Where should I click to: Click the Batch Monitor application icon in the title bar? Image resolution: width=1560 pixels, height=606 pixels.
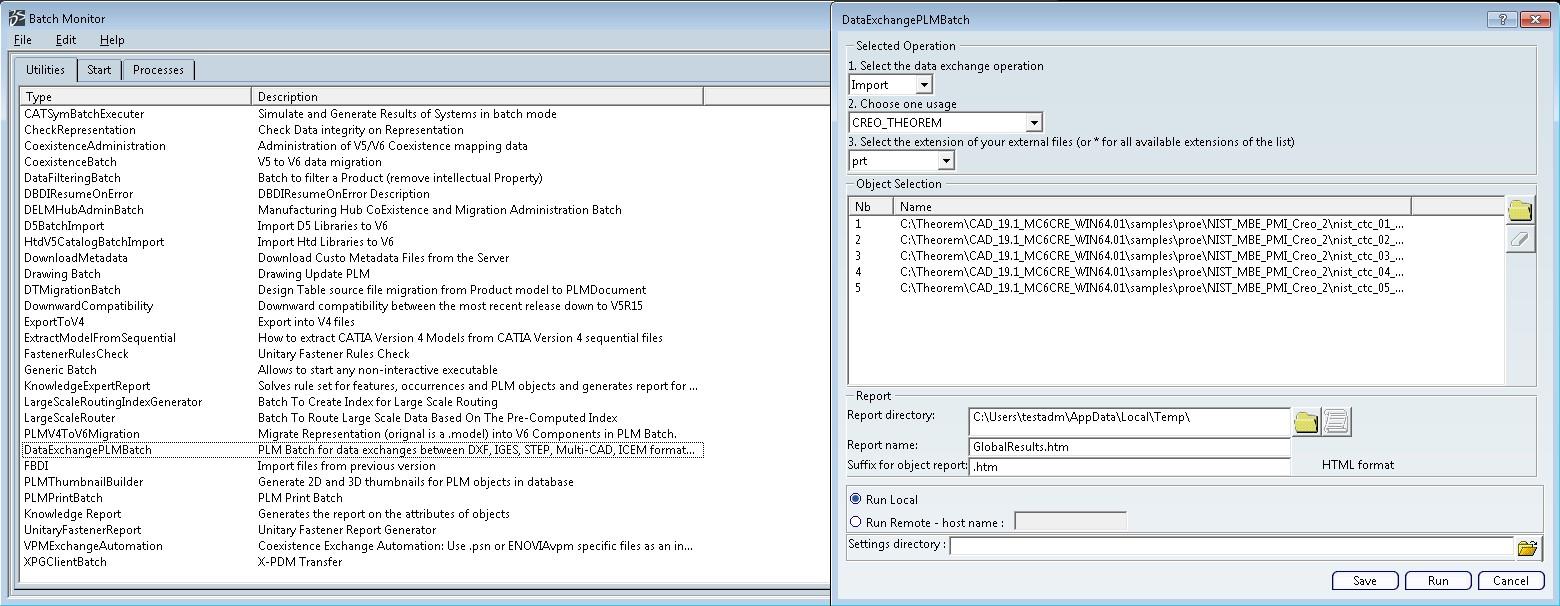(x=16, y=18)
